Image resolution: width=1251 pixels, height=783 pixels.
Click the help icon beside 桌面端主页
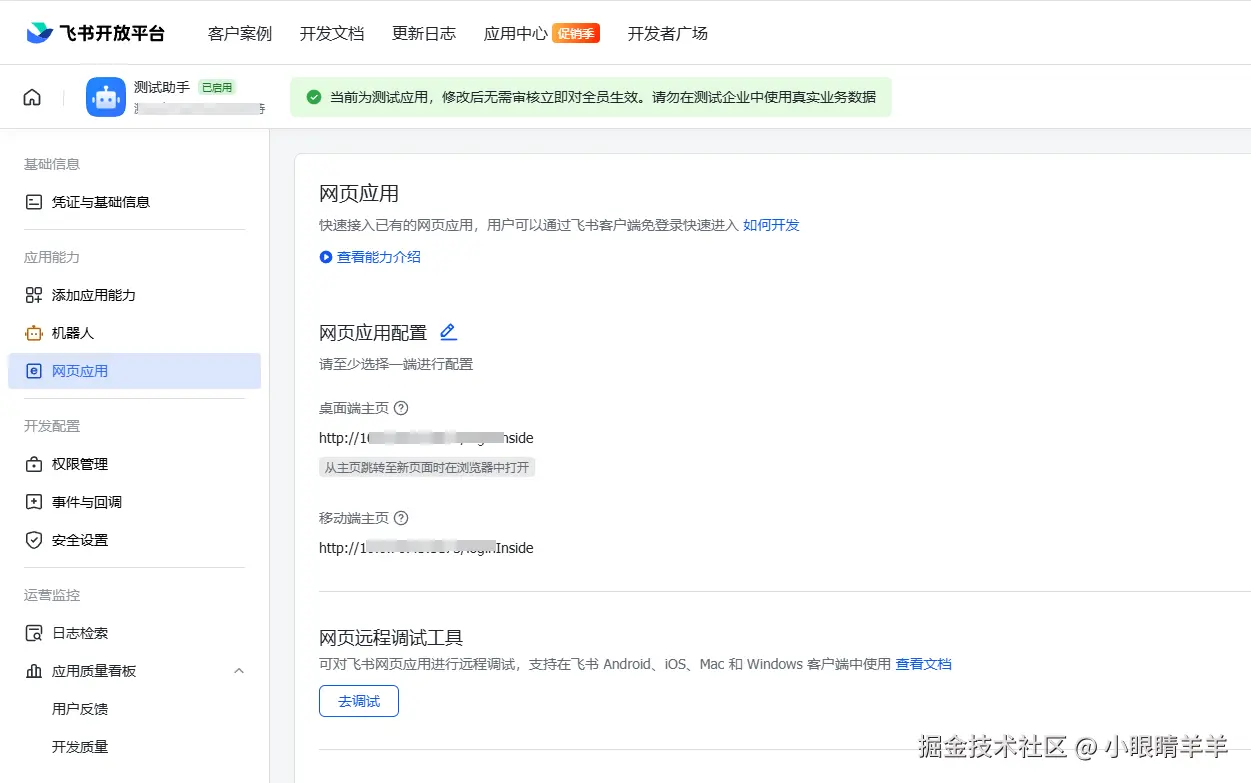pos(401,408)
